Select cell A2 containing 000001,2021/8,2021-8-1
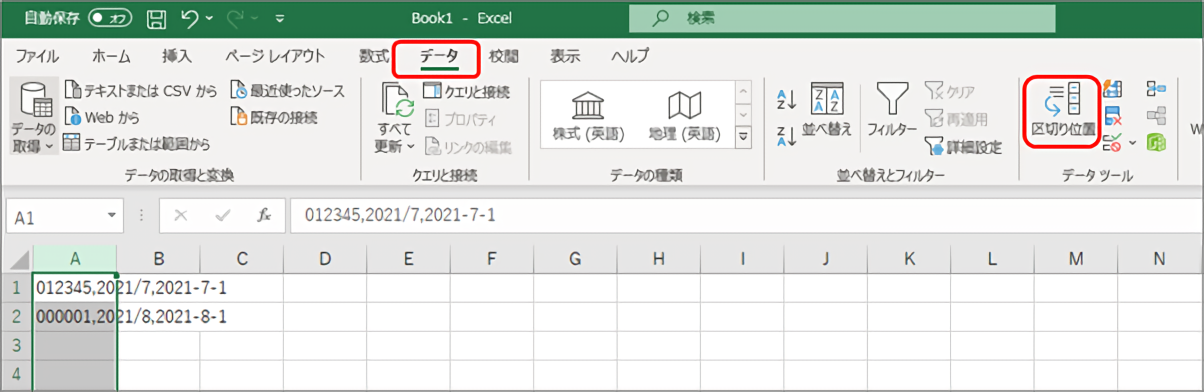This screenshot has height=392, width=1204. pyautogui.click(x=75, y=316)
